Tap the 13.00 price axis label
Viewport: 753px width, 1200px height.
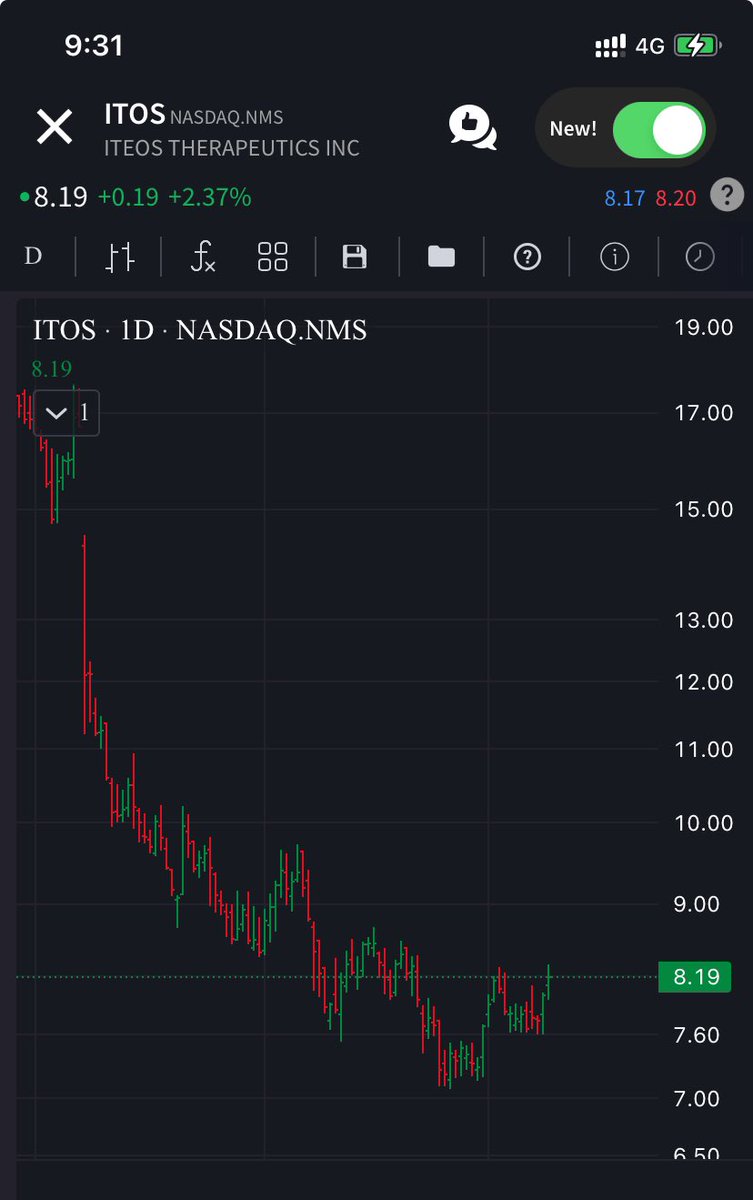tap(702, 621)
